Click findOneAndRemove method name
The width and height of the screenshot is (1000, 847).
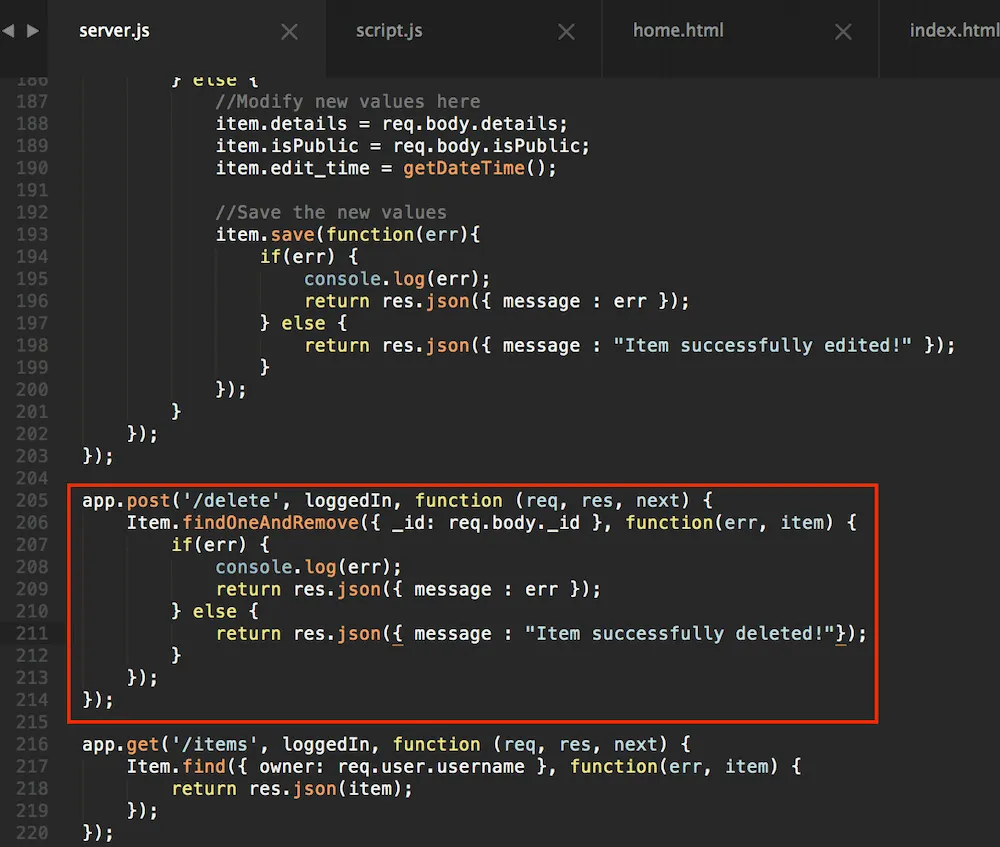(270, 523)
